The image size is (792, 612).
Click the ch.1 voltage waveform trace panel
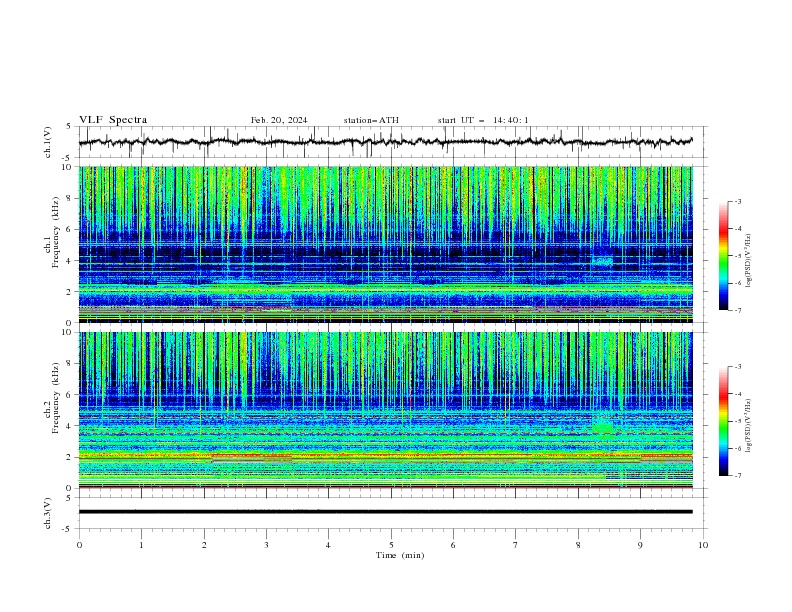click(x=385, y=142)
